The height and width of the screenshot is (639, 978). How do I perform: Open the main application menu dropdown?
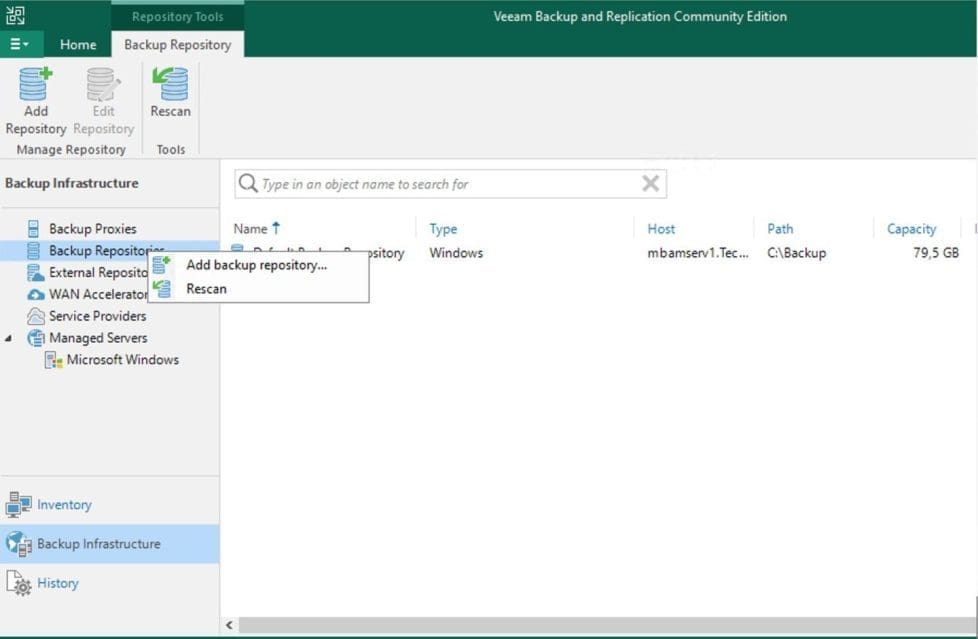click(21, 44)
